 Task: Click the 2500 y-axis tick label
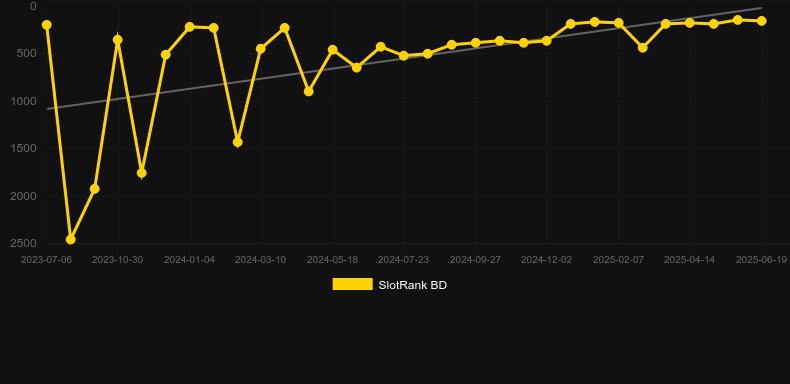coord(23,243)
